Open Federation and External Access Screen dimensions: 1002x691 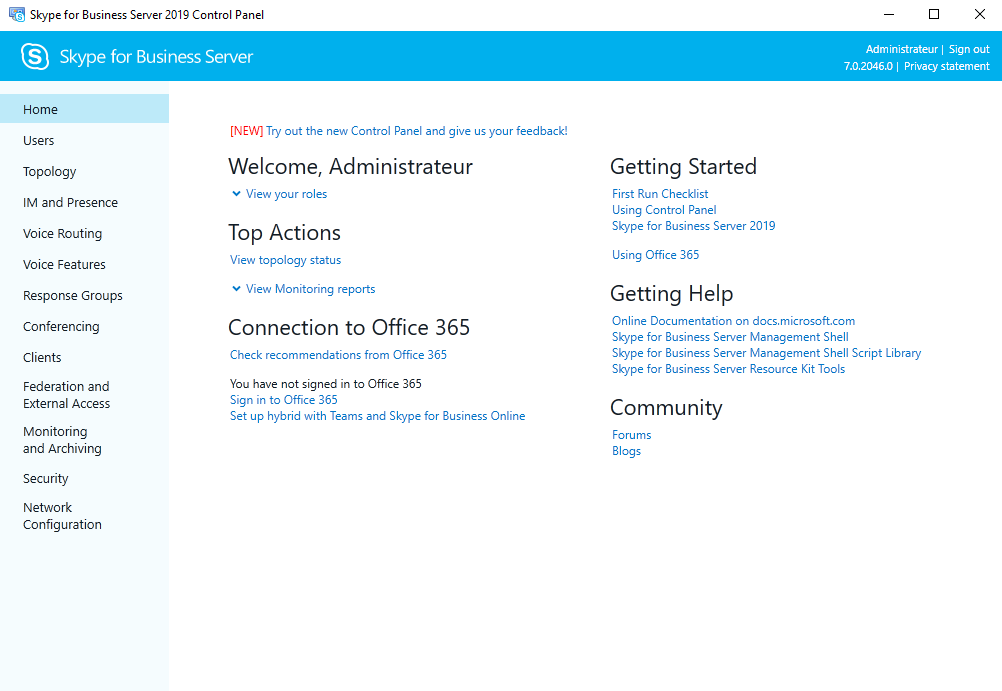tap(84, 395)
